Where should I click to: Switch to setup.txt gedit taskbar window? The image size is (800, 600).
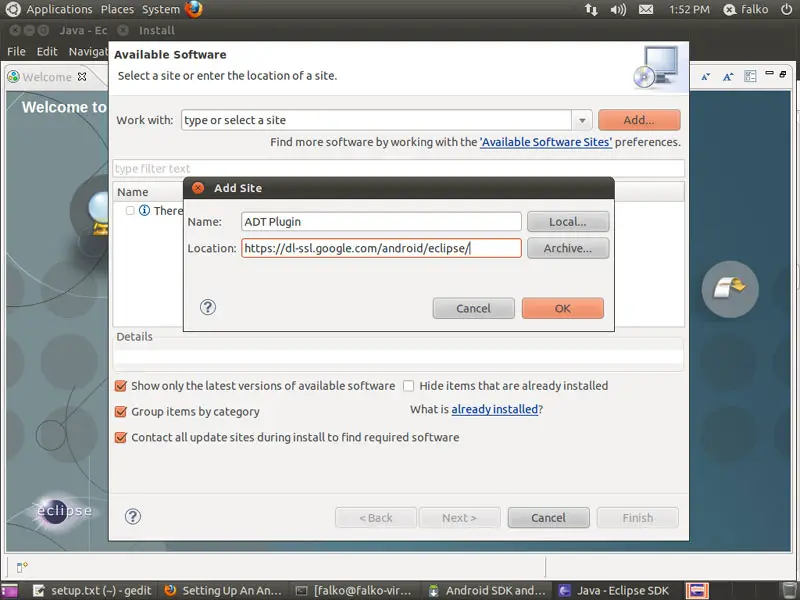(x=92, y=590)
